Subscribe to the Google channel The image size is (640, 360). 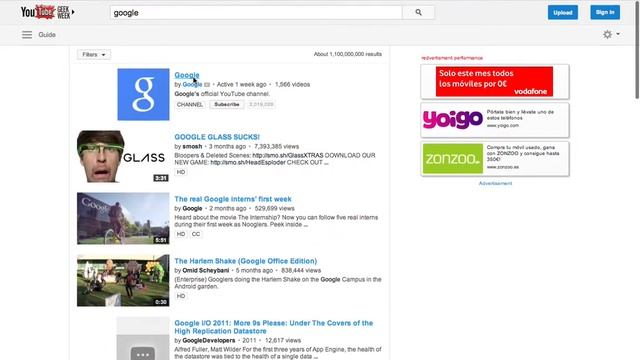(227, 104)
